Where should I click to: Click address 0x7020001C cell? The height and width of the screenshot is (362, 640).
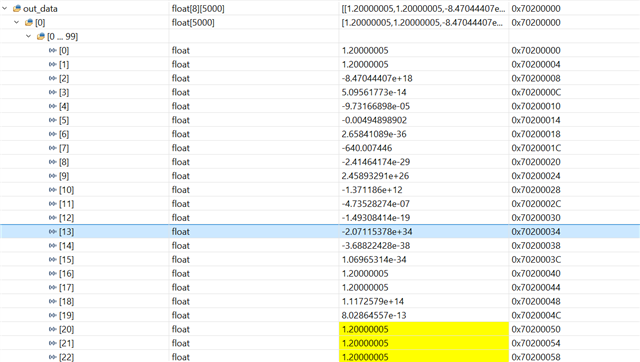[x=536, y=148]
